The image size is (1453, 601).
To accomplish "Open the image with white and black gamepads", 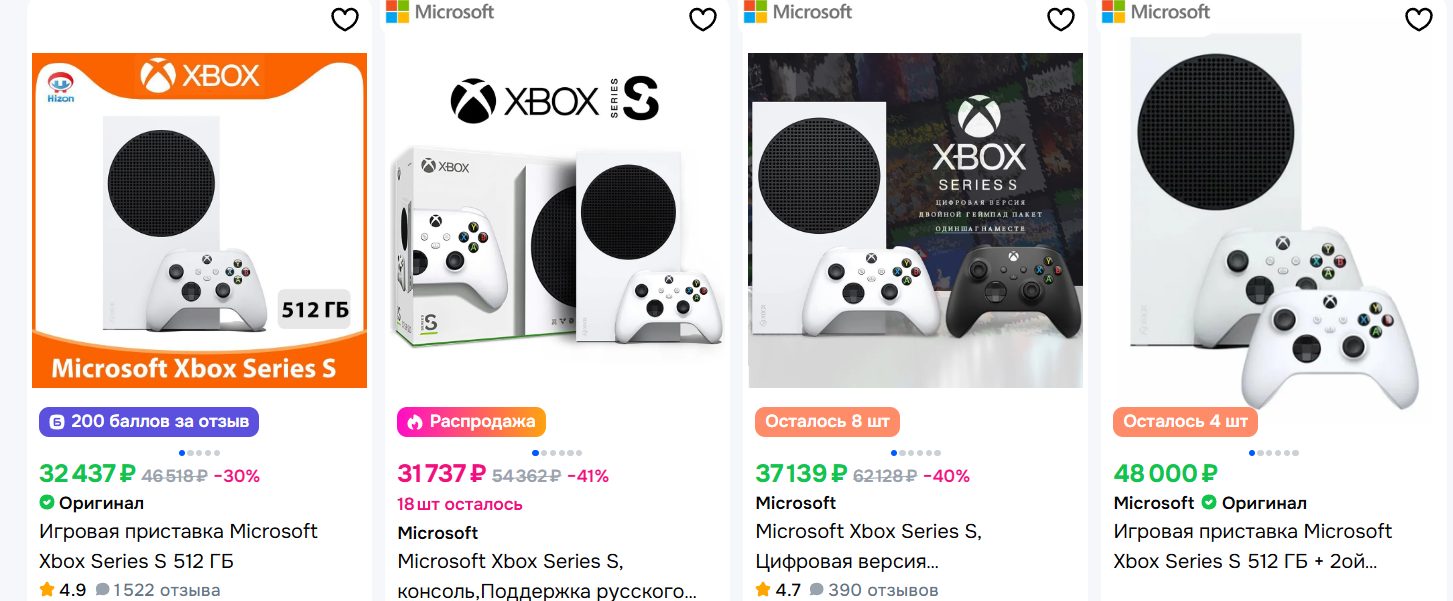I will (915, 220).
